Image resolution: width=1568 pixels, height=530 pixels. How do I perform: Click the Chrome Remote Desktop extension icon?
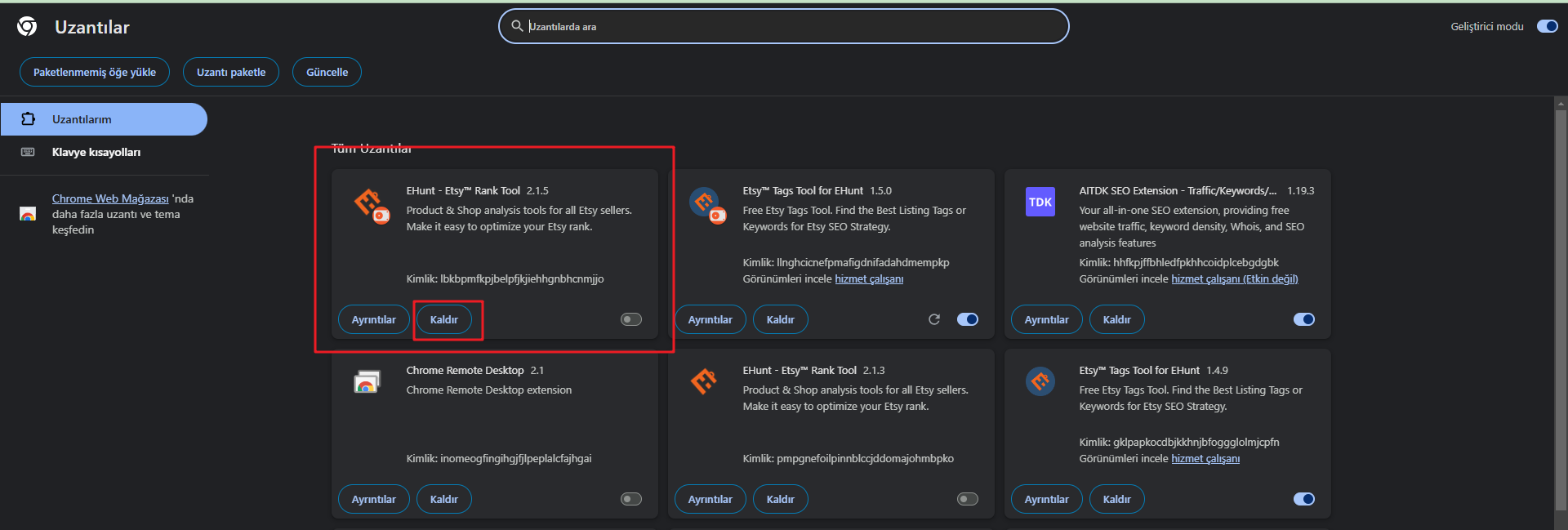click(x=367, y=381)
